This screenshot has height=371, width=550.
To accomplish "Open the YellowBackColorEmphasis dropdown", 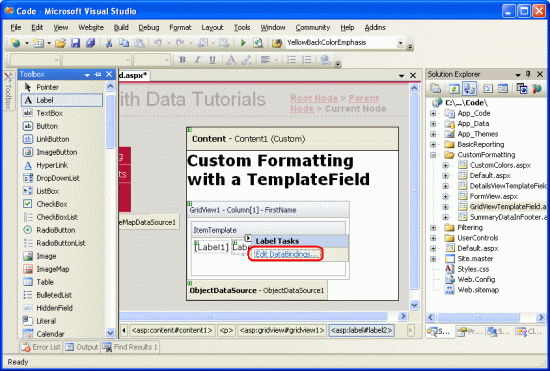I will click(401, 43).
